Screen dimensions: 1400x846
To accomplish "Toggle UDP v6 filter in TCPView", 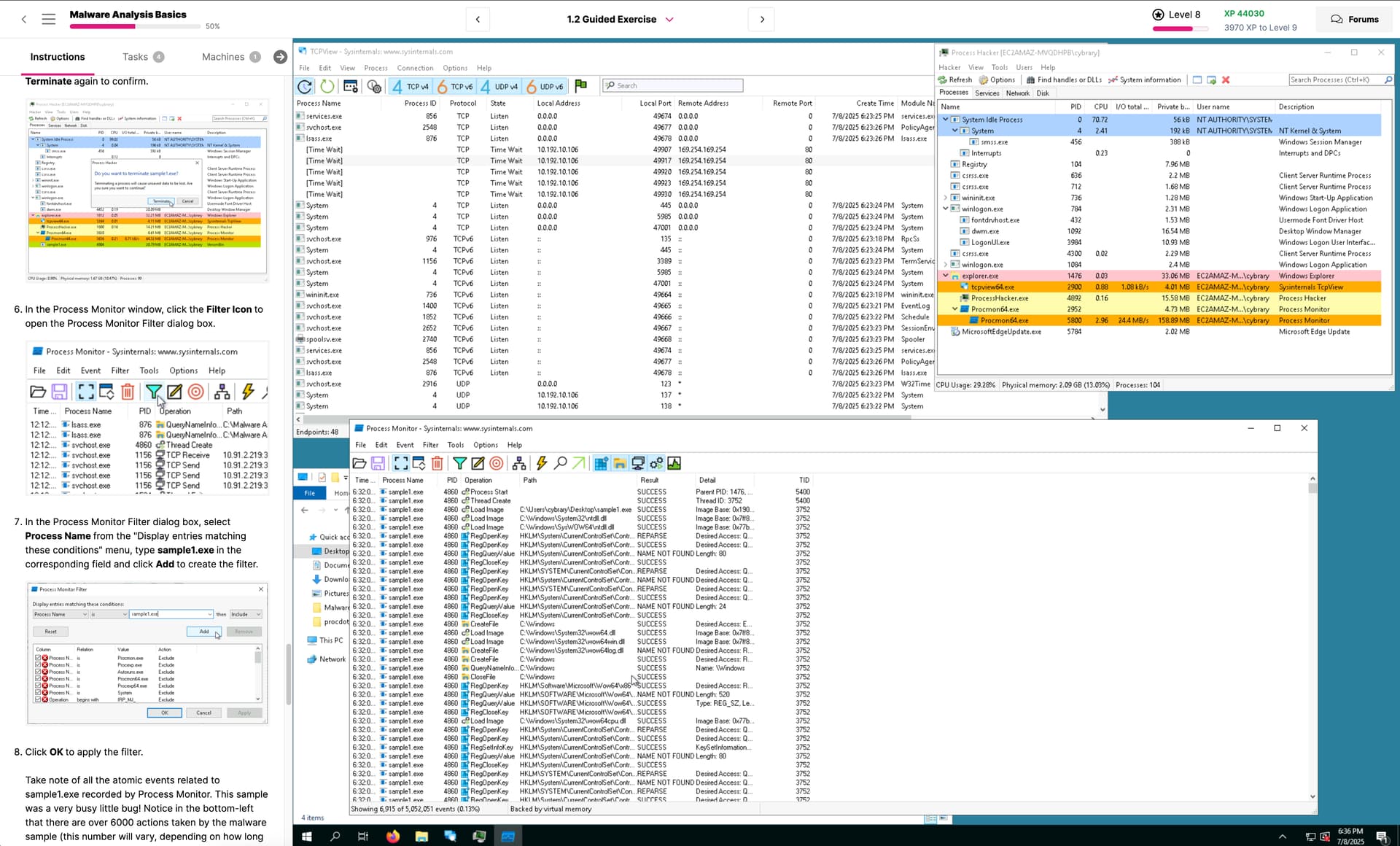I will point(545,86).
